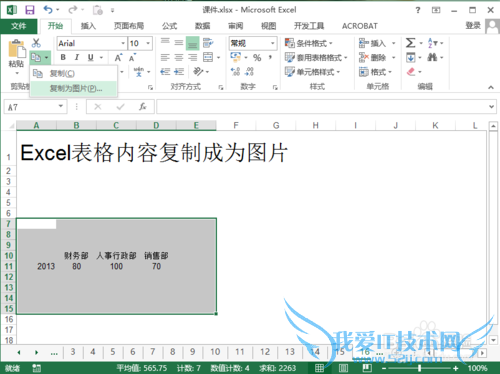500x374 pixels.
Task: Increase decimal places icon
Action: (x=235, y=71)
